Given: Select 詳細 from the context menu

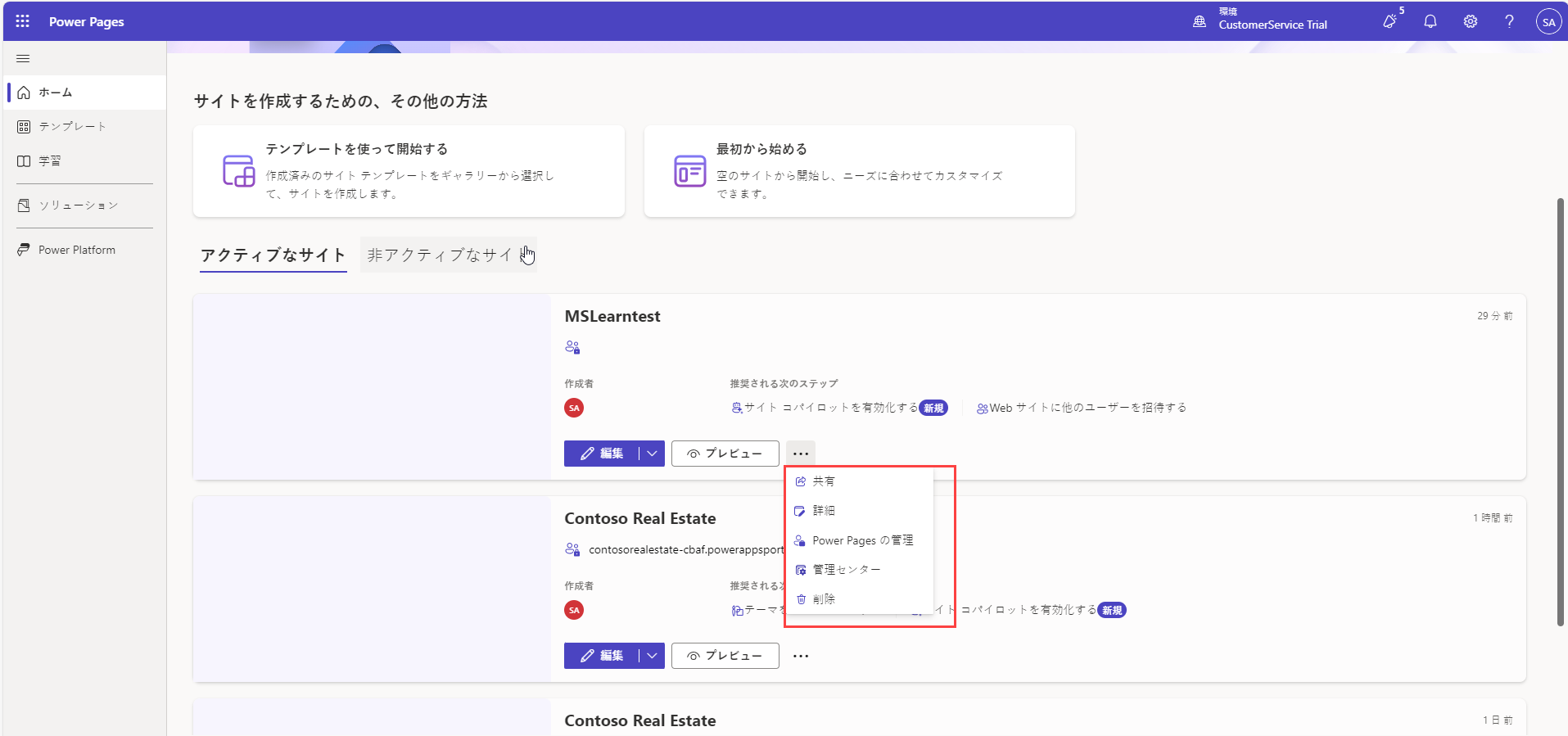Looking at the screenshot, I should (x=859, y=511).
